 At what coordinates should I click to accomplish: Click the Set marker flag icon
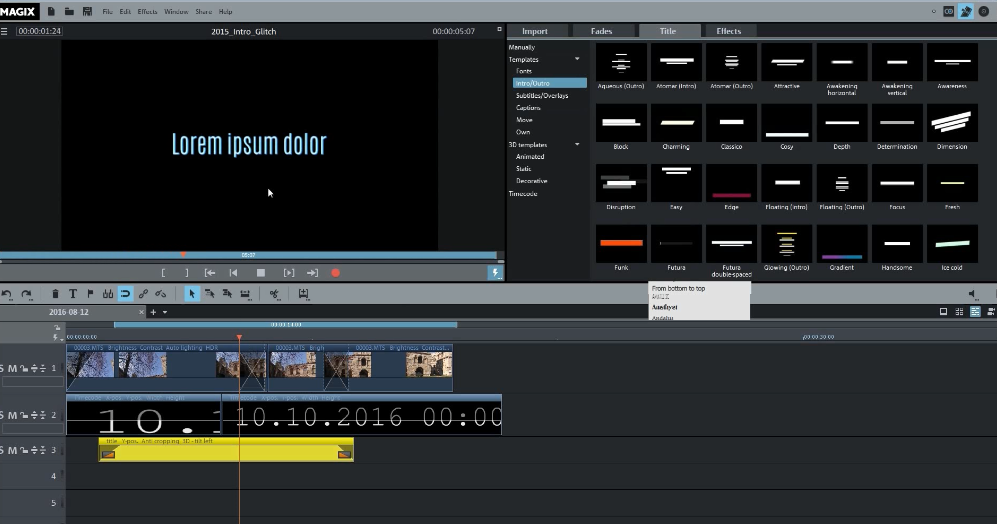pos(90,294)
